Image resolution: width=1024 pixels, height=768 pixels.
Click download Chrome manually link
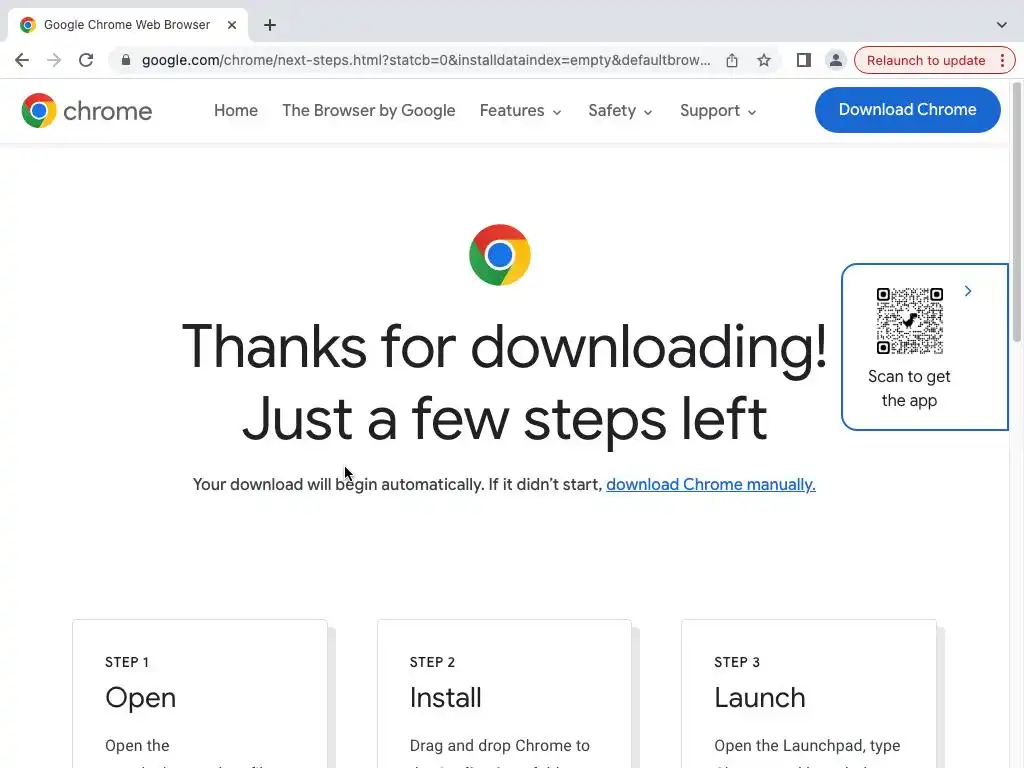pyautogui.click(x=711, y=485)
